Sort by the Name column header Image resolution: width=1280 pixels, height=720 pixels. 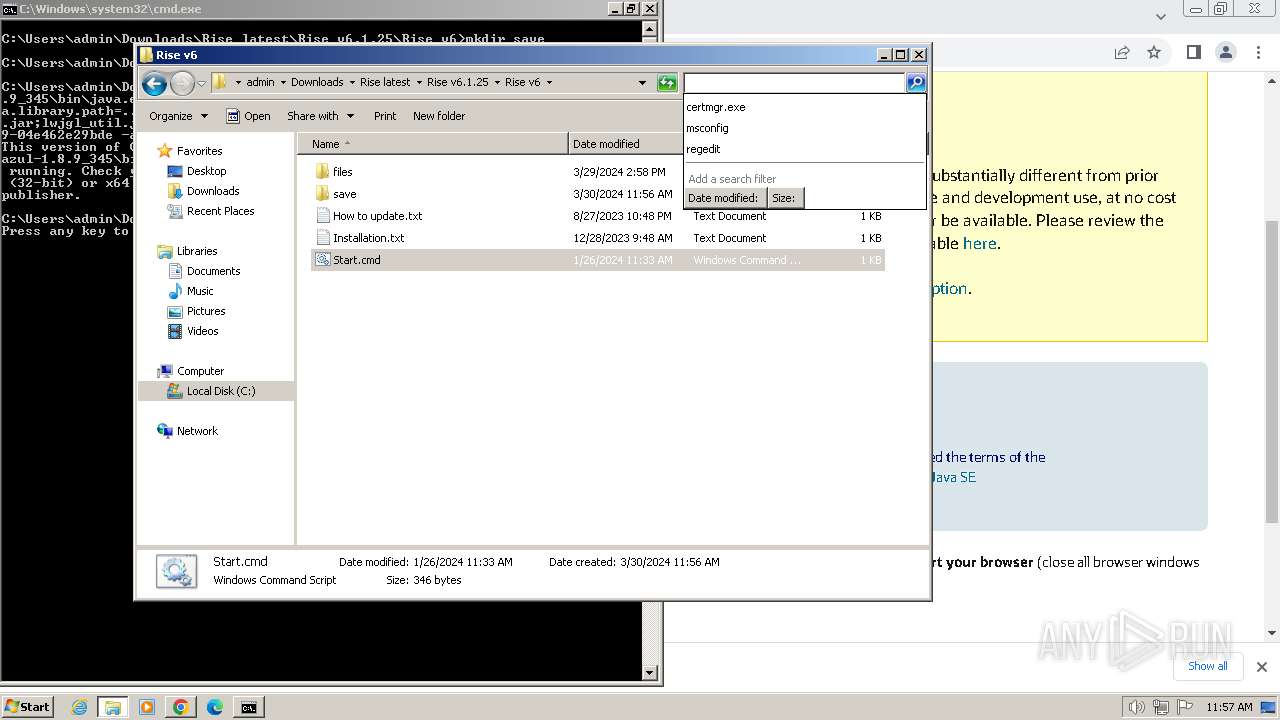(432, 144)
